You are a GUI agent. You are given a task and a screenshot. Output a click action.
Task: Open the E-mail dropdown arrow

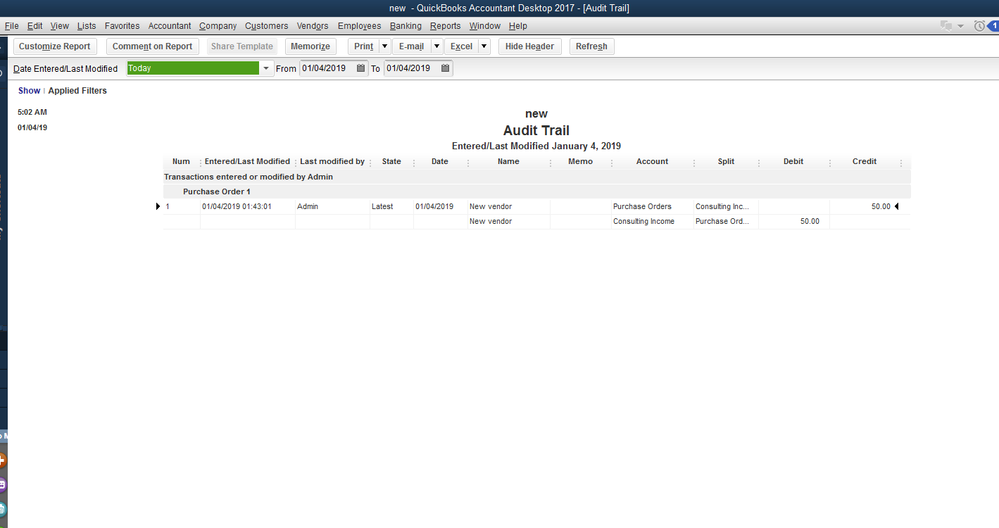click(x=436, y=46)
